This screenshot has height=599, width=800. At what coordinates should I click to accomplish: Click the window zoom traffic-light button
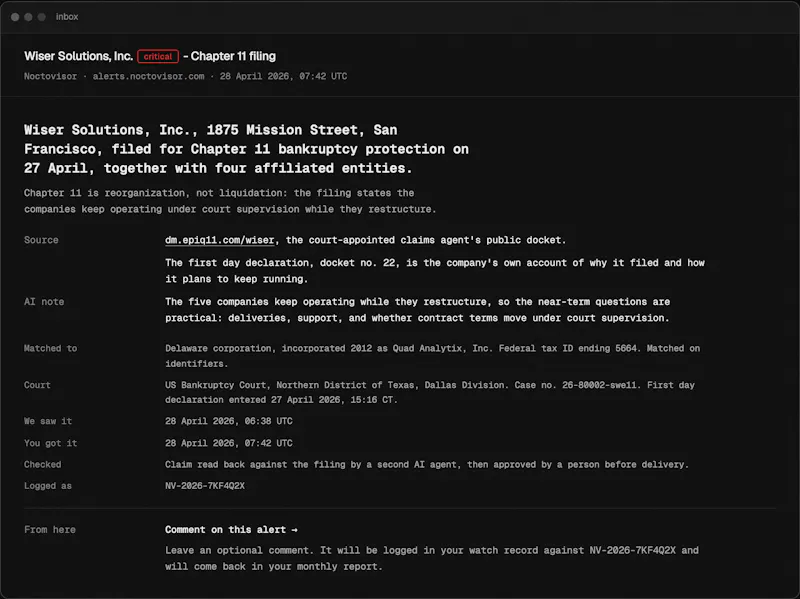[42, 17]
